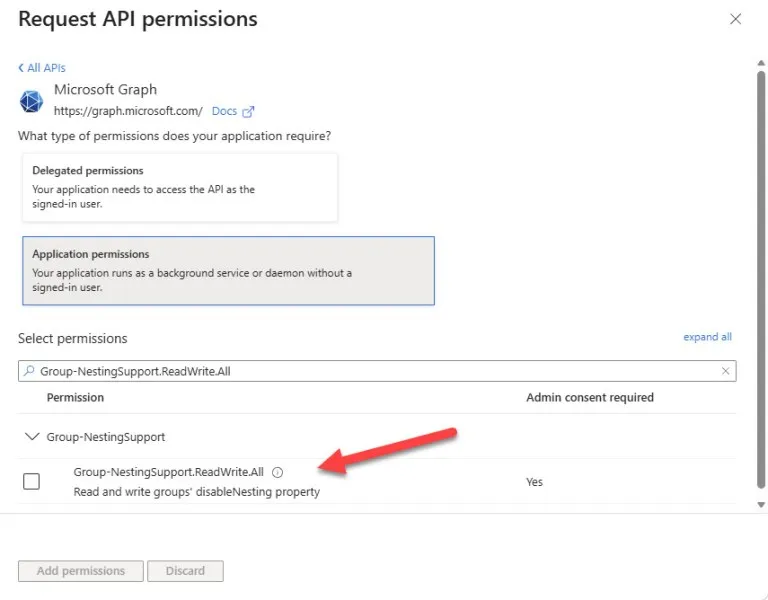The width and height of the screenshot is (768, 600).
Task: Select the Delegated permissions card
Action: [180, 187]
